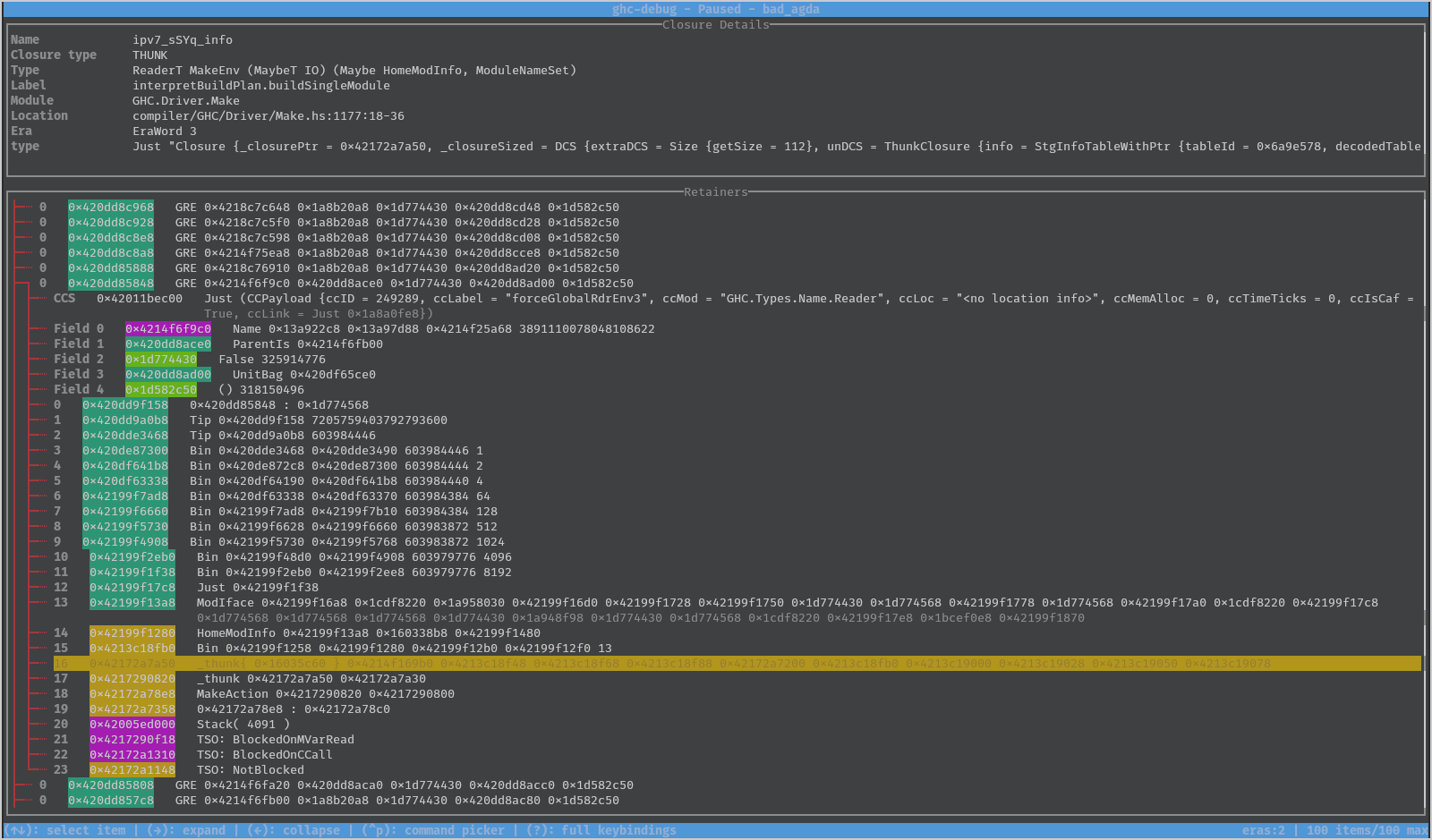Image resolution: width=1432 pixels, height=840 pixels.
Task: Select the TSO NotBlocked row
Action: point(132,770)
